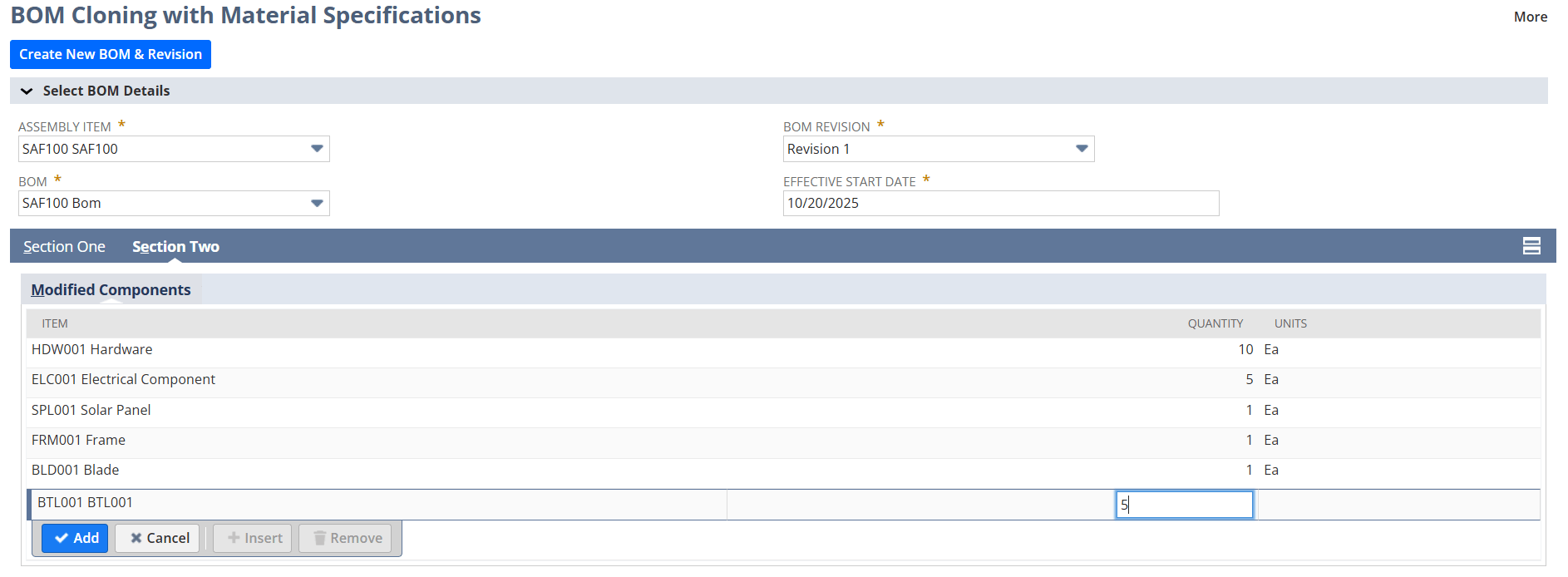Switch to the Section One tab
Screen dimensions: 1568x577
click(64, 246)
